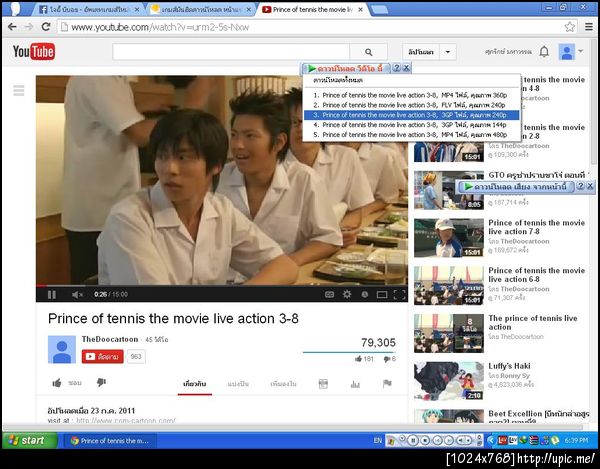
Task: Click the download all header entry
Action: 338,80
